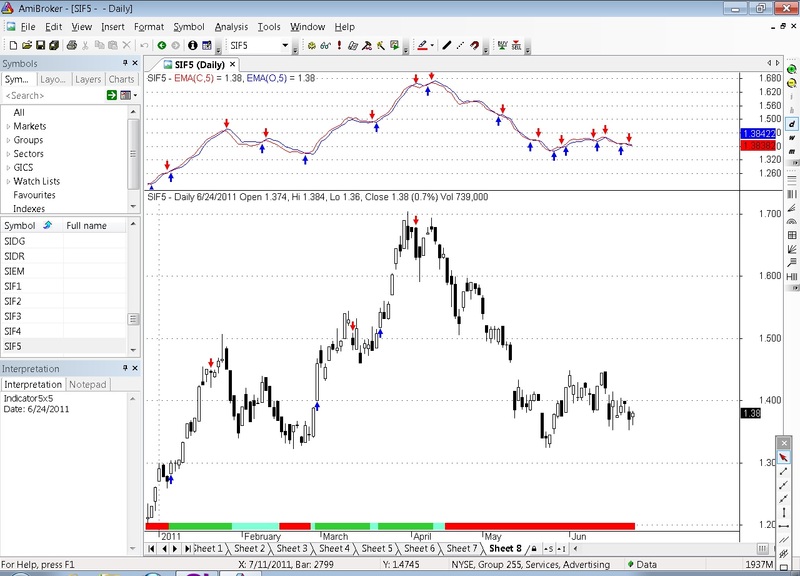The image size is (800, 576).
Task: Select the vertical time zones tool
Action: (791, 194)
